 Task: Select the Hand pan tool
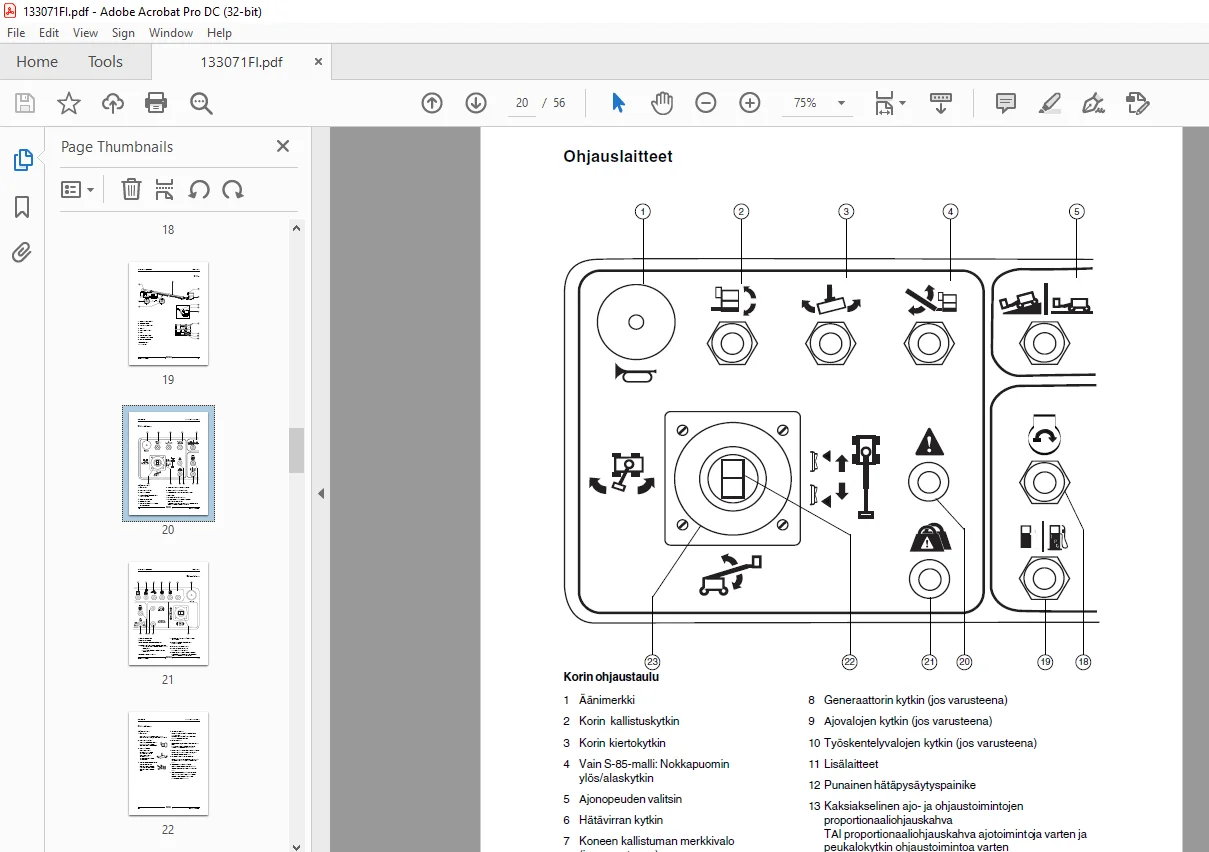(662, 103)
